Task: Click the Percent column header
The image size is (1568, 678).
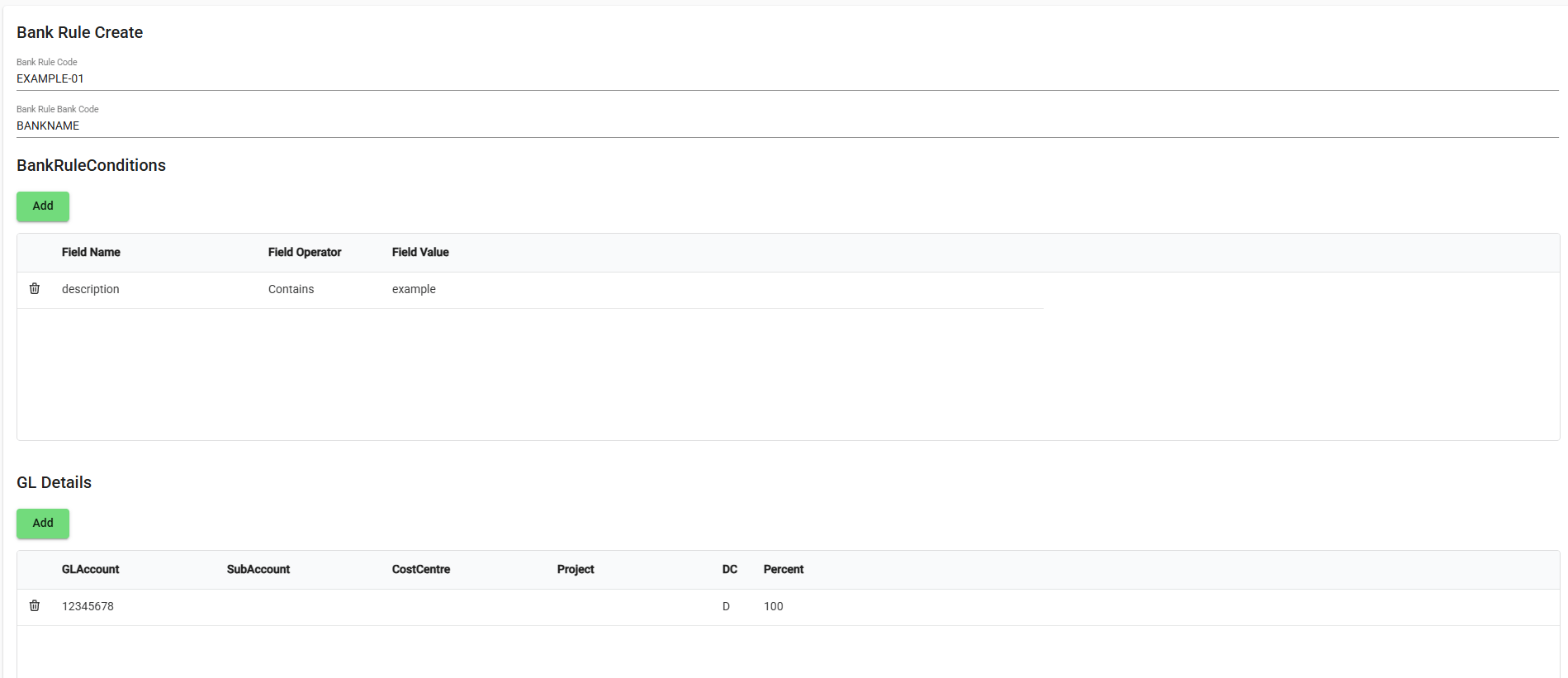Action: (784, 570)
